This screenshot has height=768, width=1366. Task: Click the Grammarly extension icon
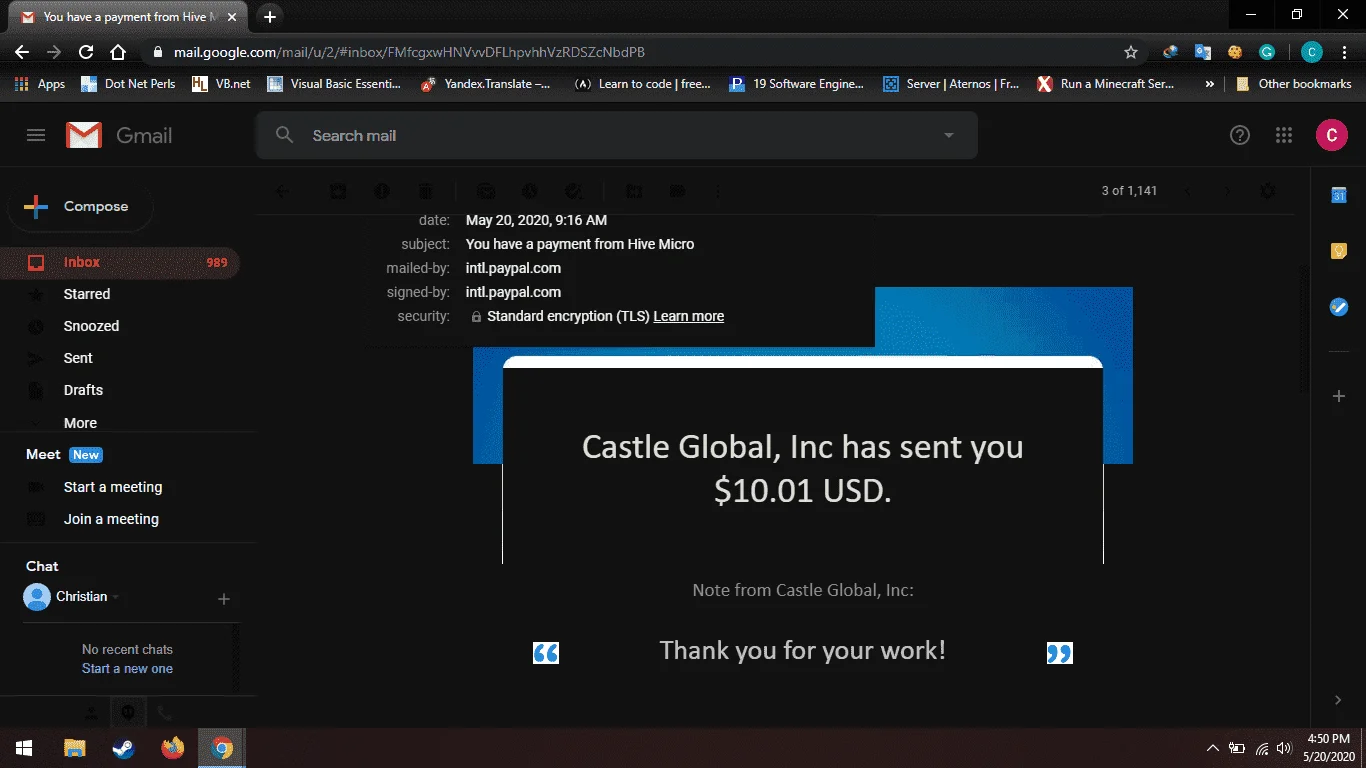pyautogui.click(x=1267, y=52)
